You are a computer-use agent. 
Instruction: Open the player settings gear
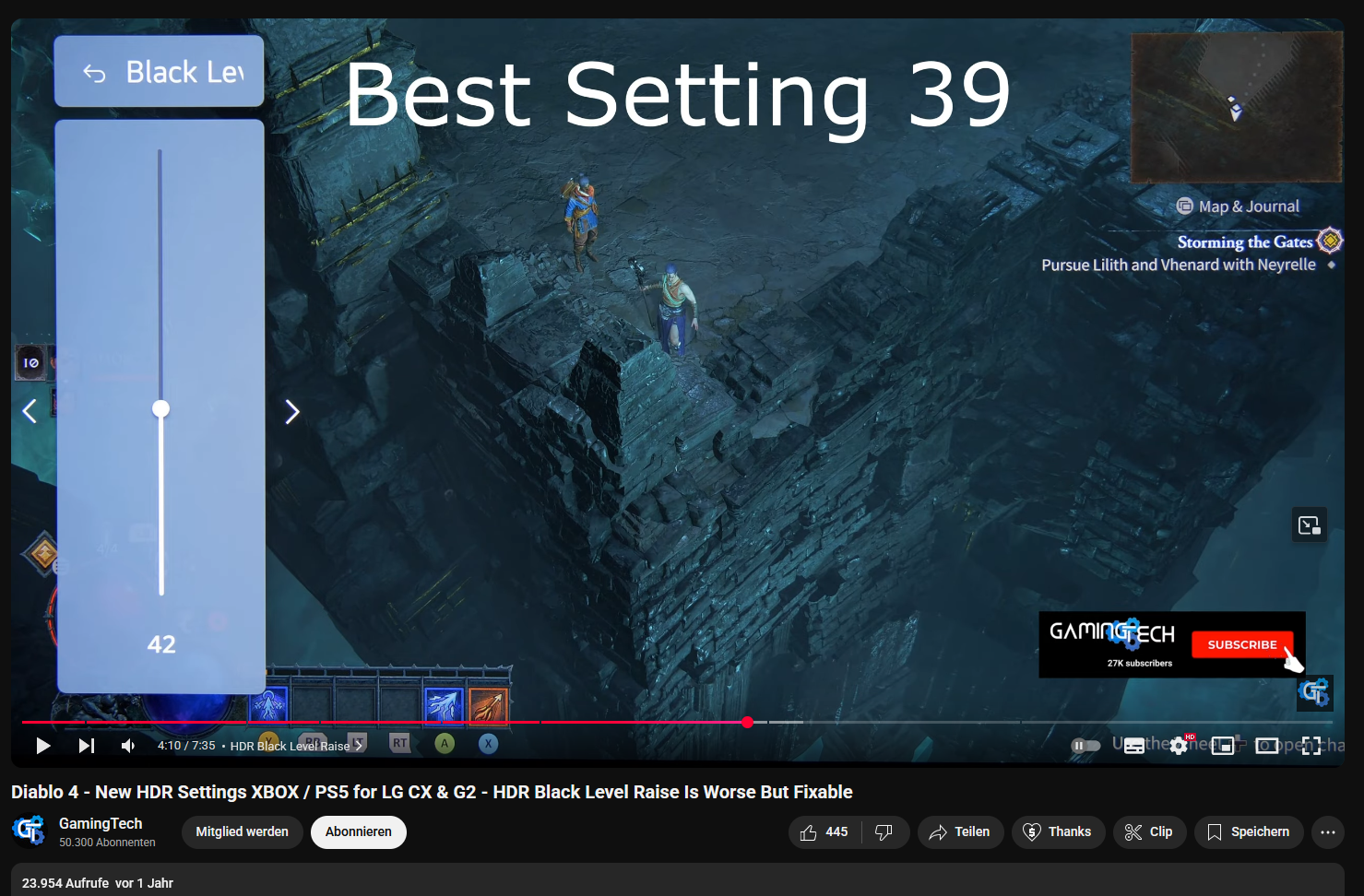coord(1179,746)
